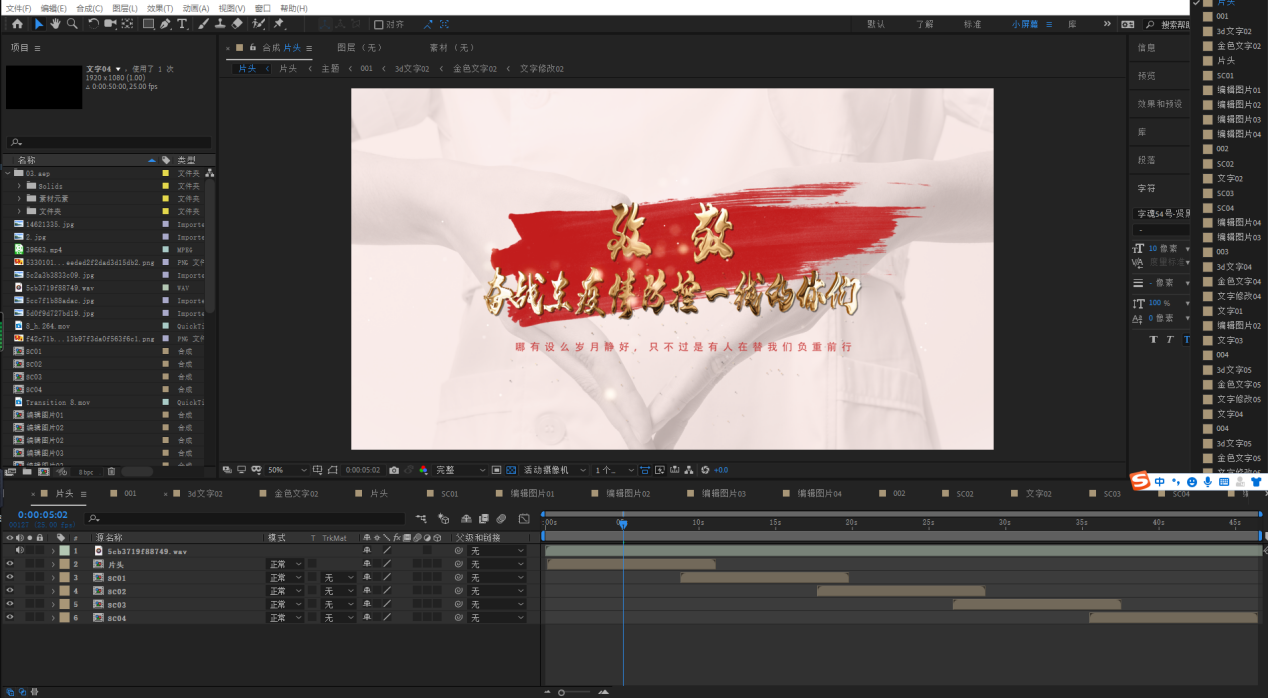1268x698 pixels.
Task: Click the 了解 workspace button
Action: tap(923, 24)
